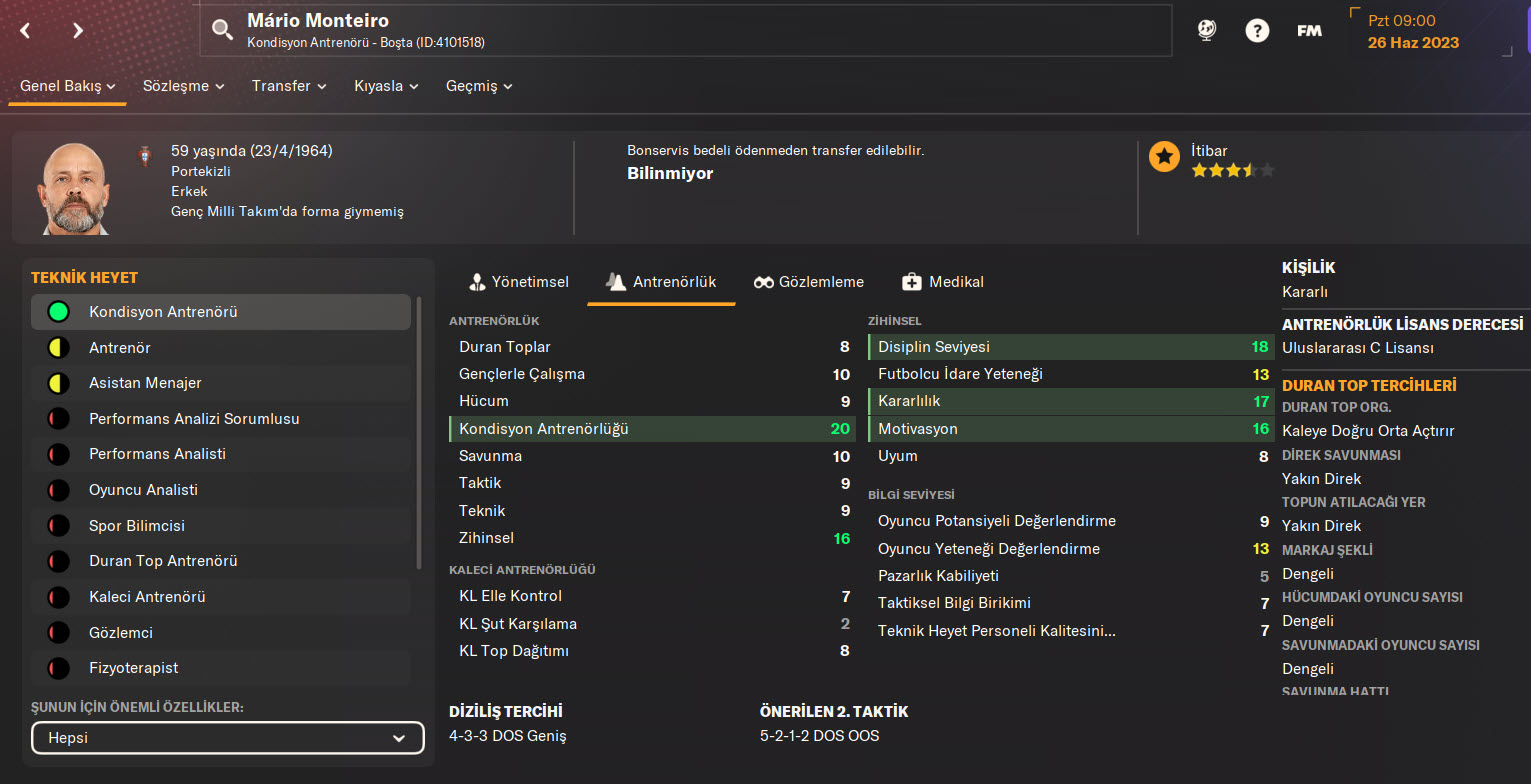Click the forward navigation arrow

[78, 31]
